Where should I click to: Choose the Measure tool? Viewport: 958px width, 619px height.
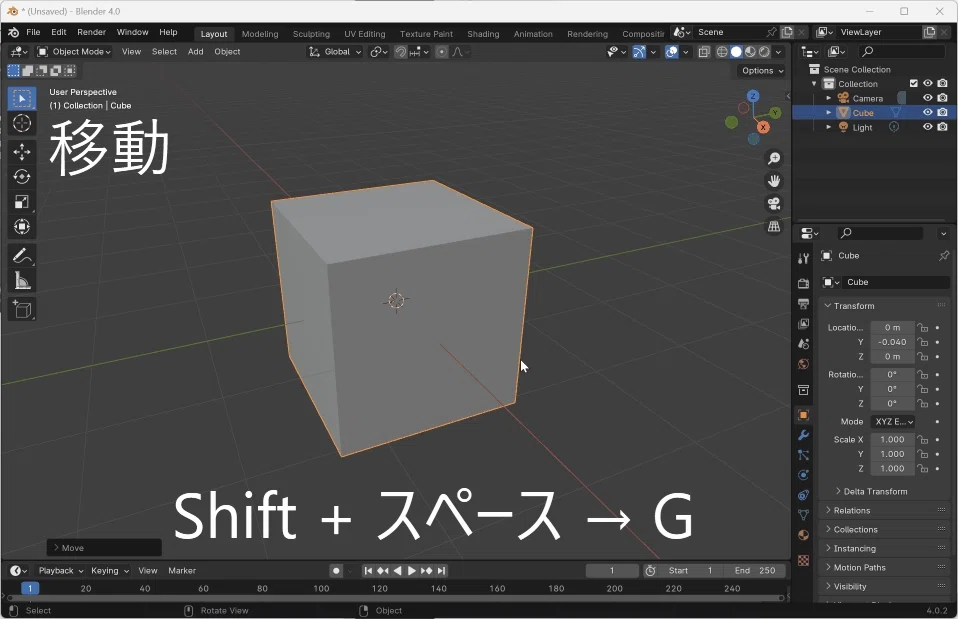coord(22,281)
